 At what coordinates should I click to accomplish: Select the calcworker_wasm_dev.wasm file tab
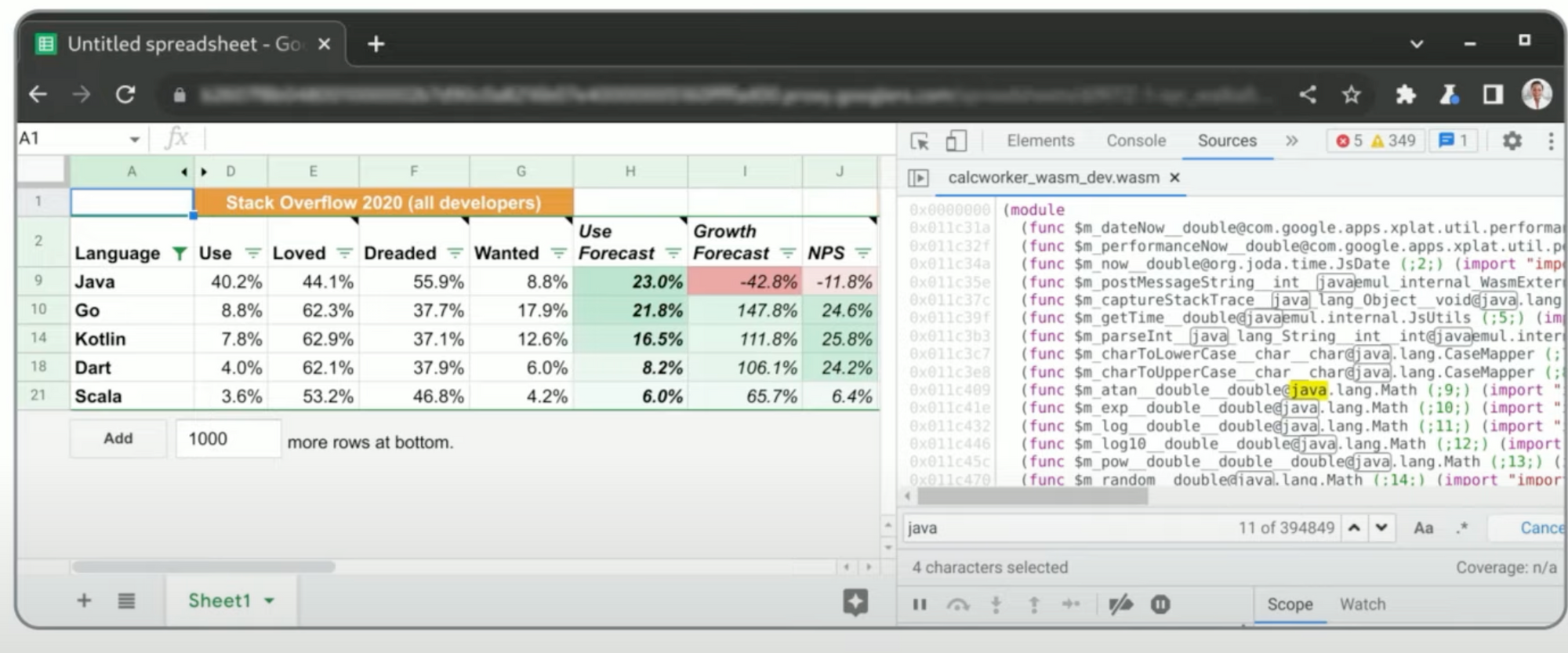click(x=1053, y=178)
